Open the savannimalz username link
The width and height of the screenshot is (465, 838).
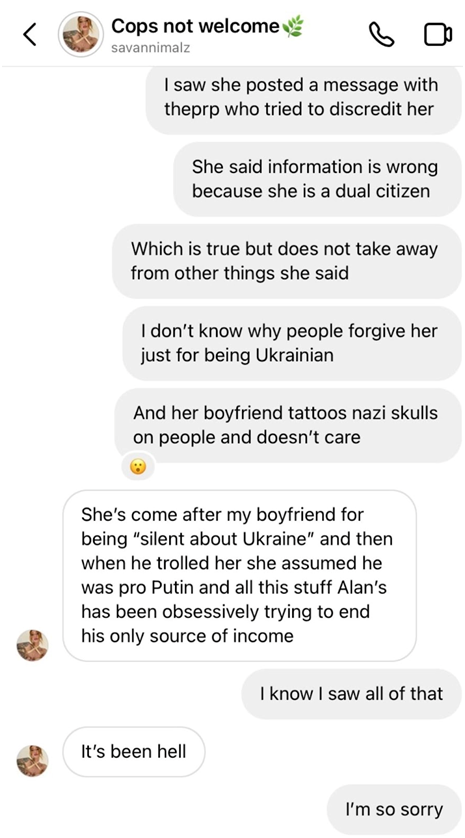(151, 48)
